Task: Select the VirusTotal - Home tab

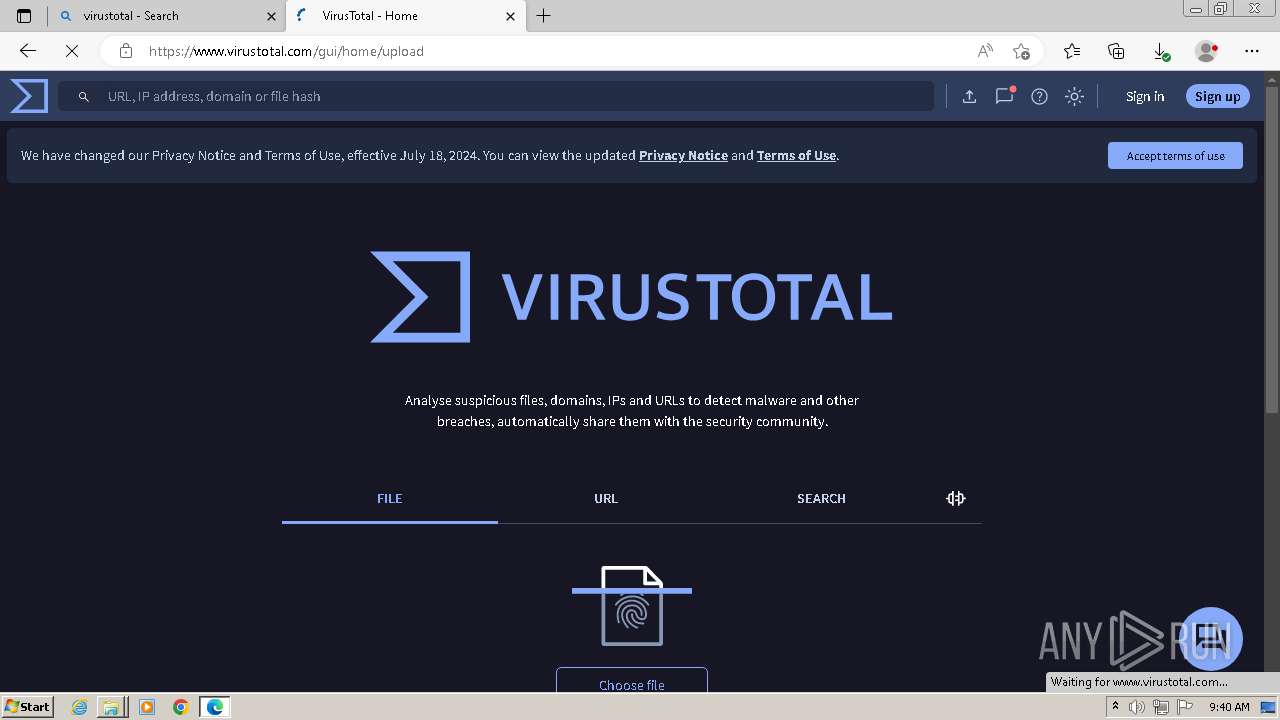Action: (x=405, y=16)
